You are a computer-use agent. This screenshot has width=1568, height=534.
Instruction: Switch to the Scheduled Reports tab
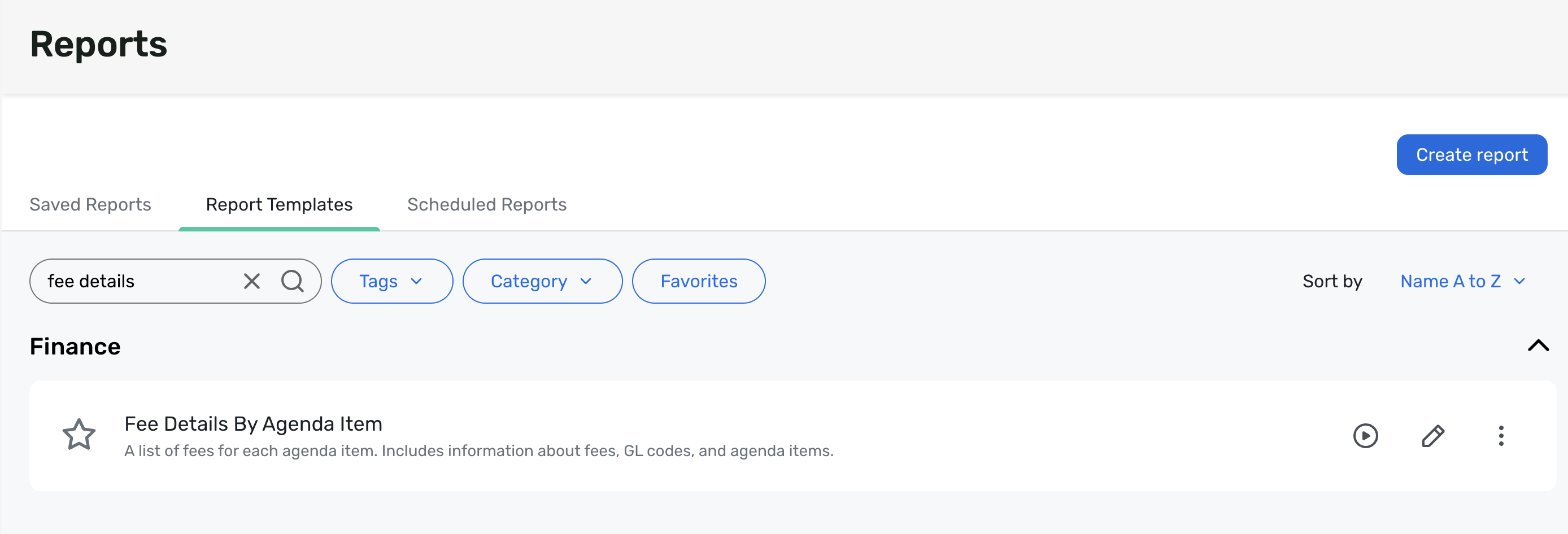(487, 204)
